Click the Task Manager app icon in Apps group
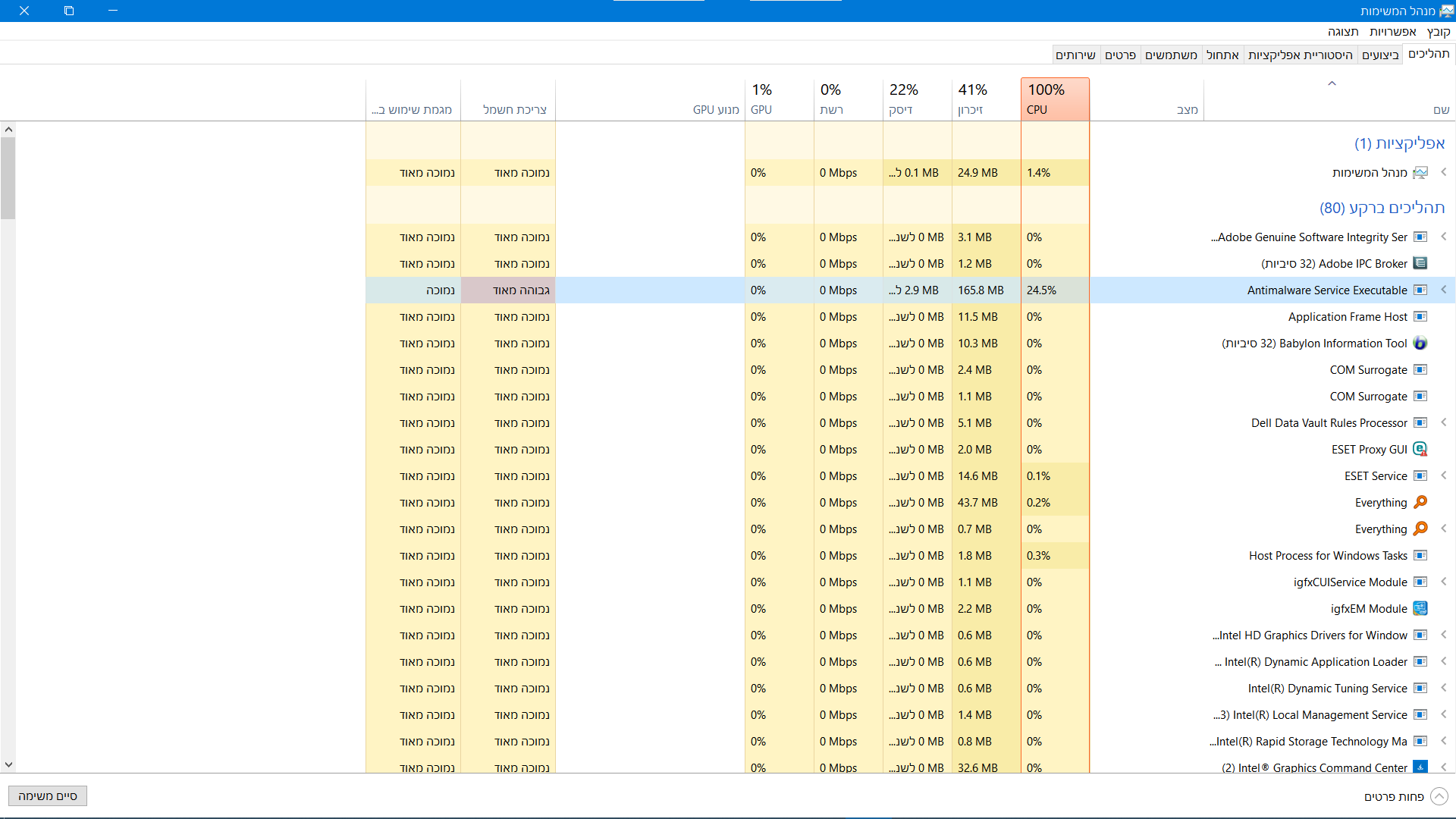The width and height of the screenshot is (1456, 819). (x=1420, y=173)
